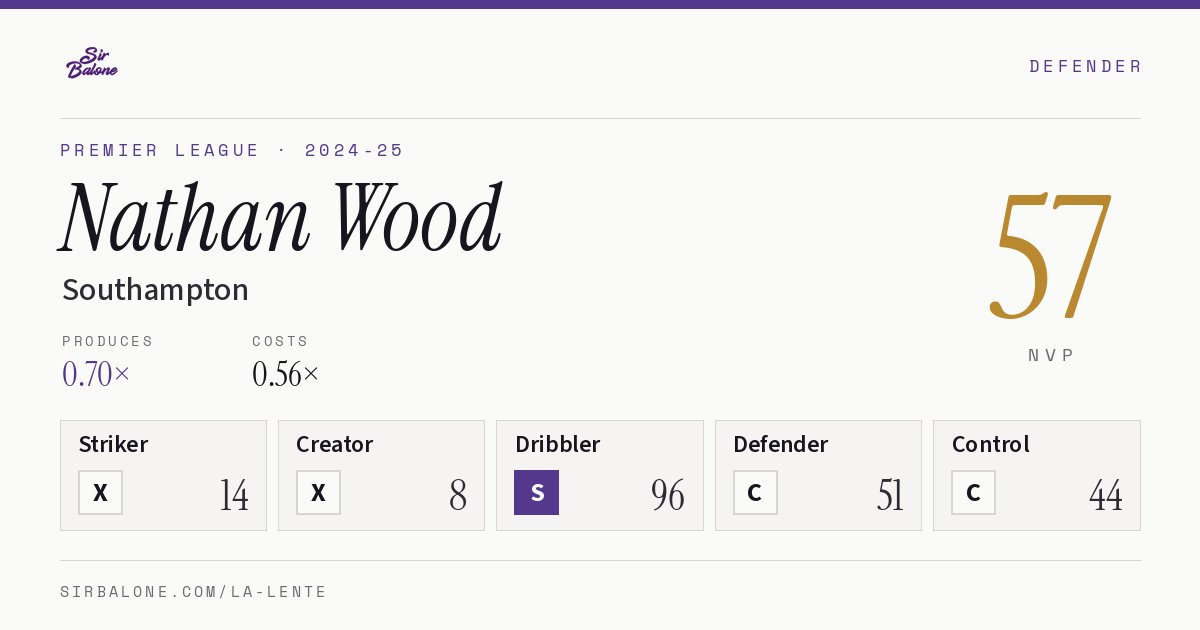Screen dimensions: 1200x630
Task: Click the Defender score 51
Action: pyautogui.click(x=890, y=495)
